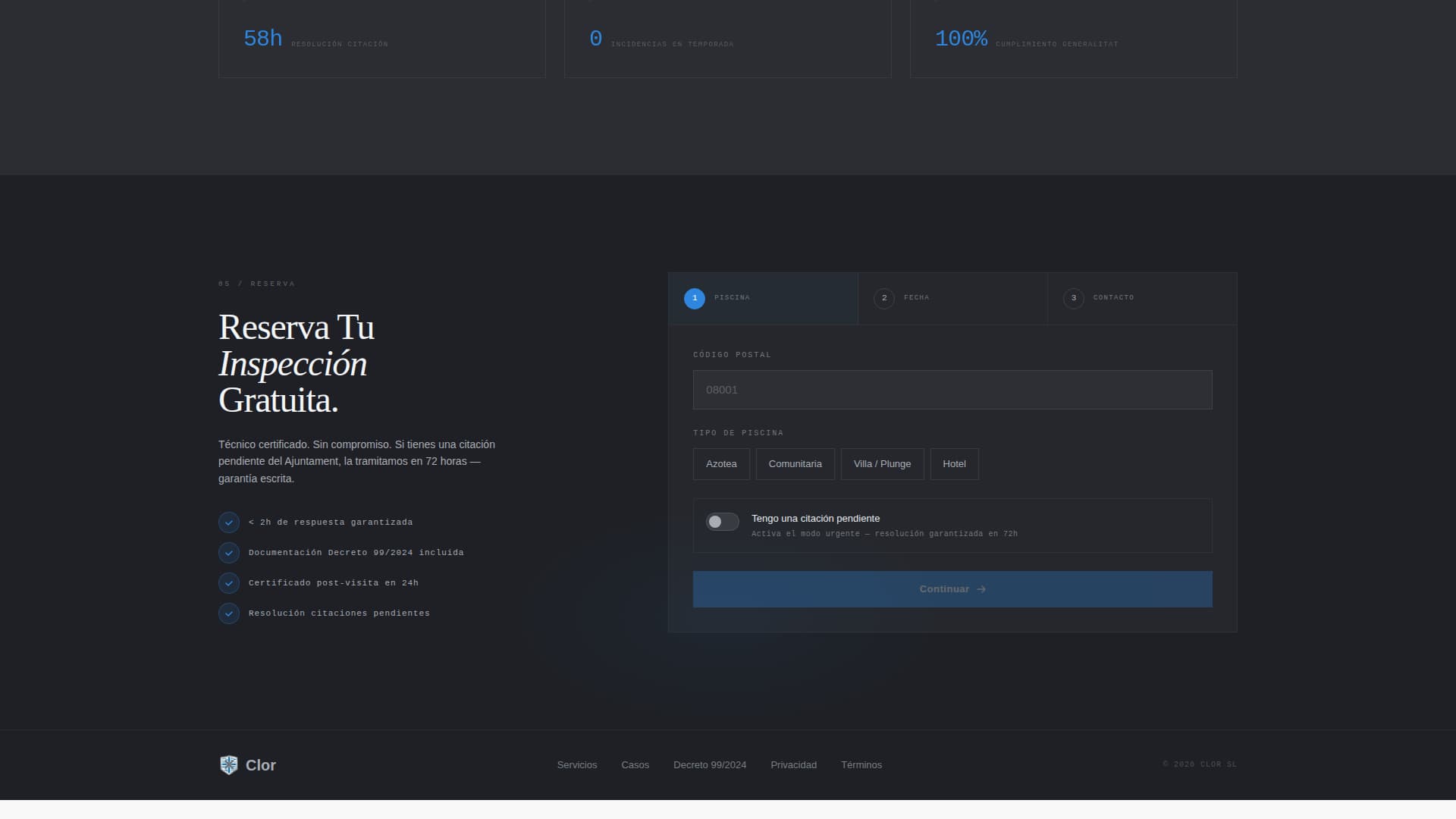Viewport: 1456px width, 819px height.
Task: Click the '100%' cumplimiento Generalitat stat
Action: pos(962,39)
